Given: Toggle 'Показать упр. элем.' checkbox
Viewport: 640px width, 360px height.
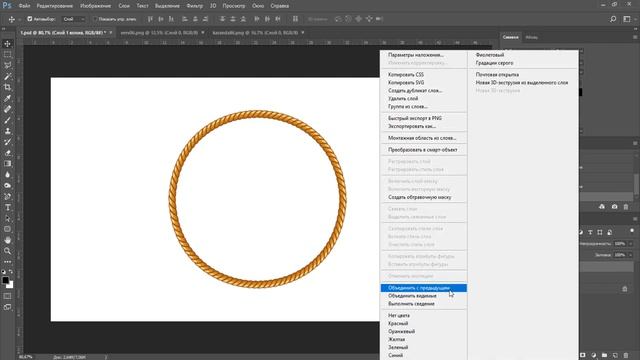Looking at the screenshot, I should (x=95, y=19).
